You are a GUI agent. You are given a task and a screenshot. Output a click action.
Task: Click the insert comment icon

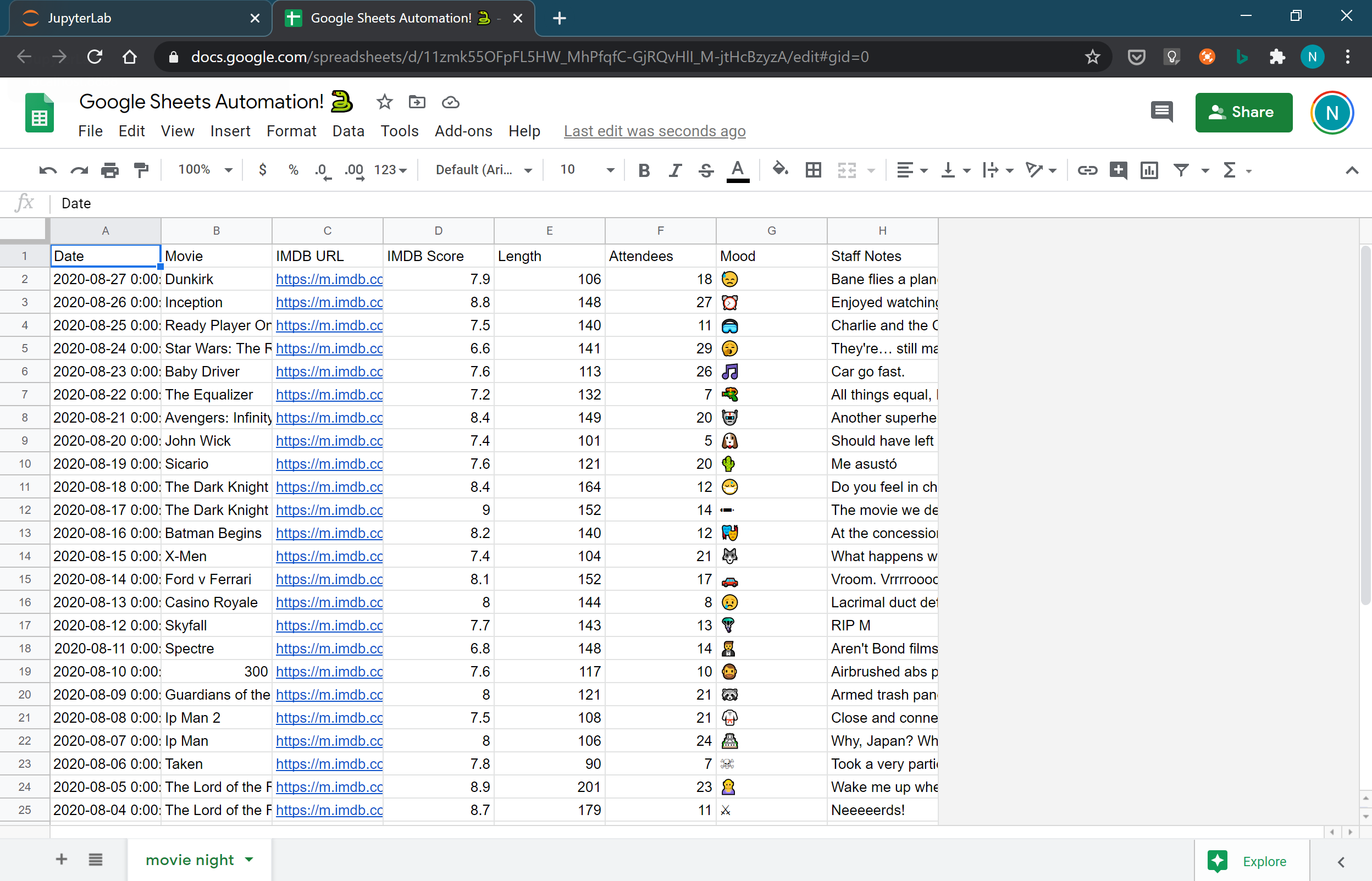click(1118, 170)
